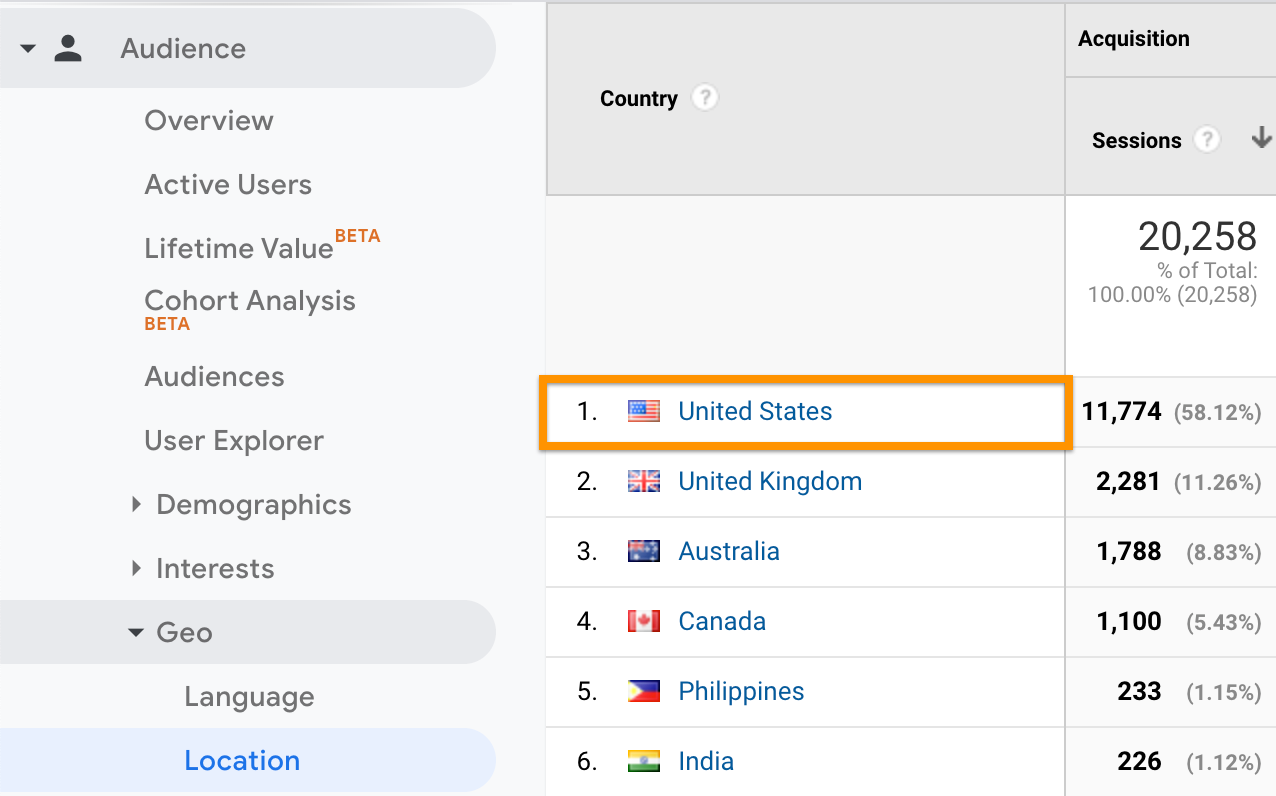Click the Canada flag icon
This screenshot has height=796, width=1276.
[x=643, y=621]
